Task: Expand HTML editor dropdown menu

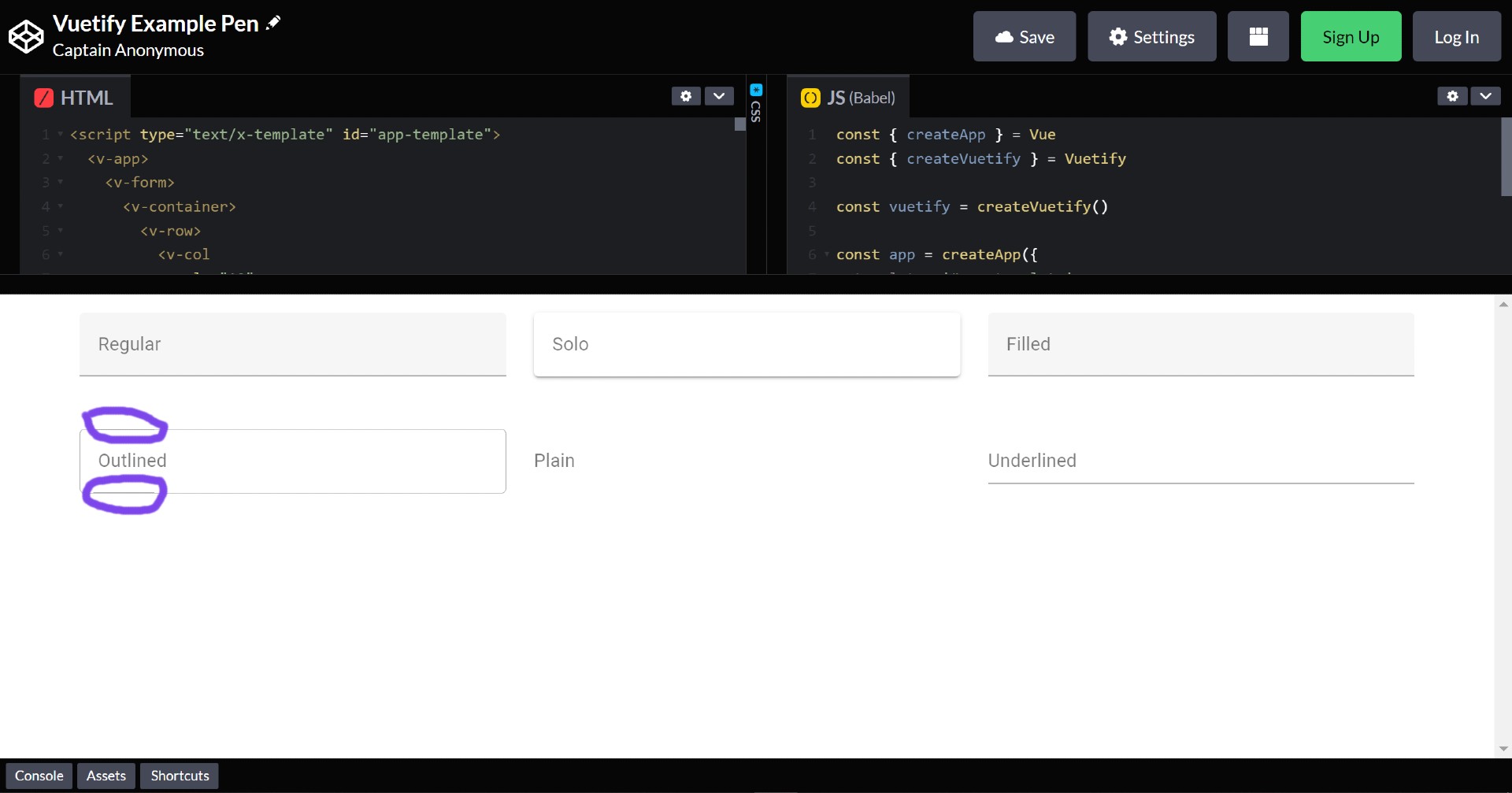Action: 719,96
